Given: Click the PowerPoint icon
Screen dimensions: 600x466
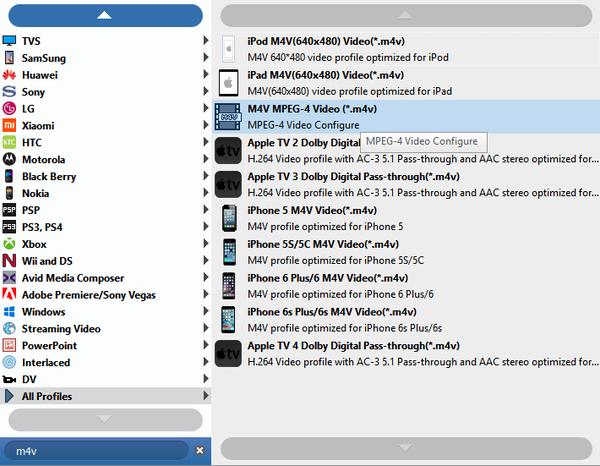Looking at the screenshot, I should coord(9,345).
